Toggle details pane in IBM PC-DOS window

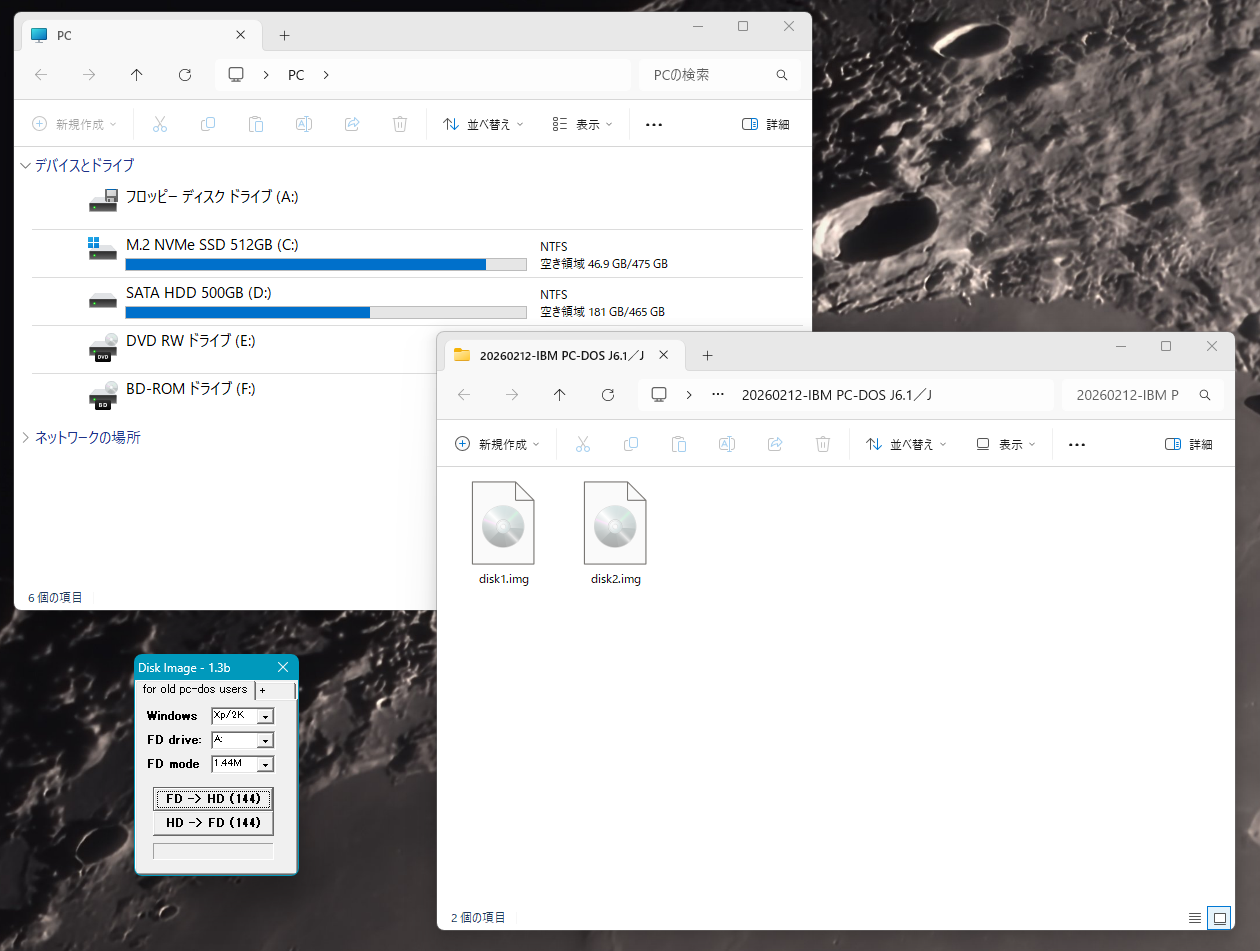[1189, 444]
